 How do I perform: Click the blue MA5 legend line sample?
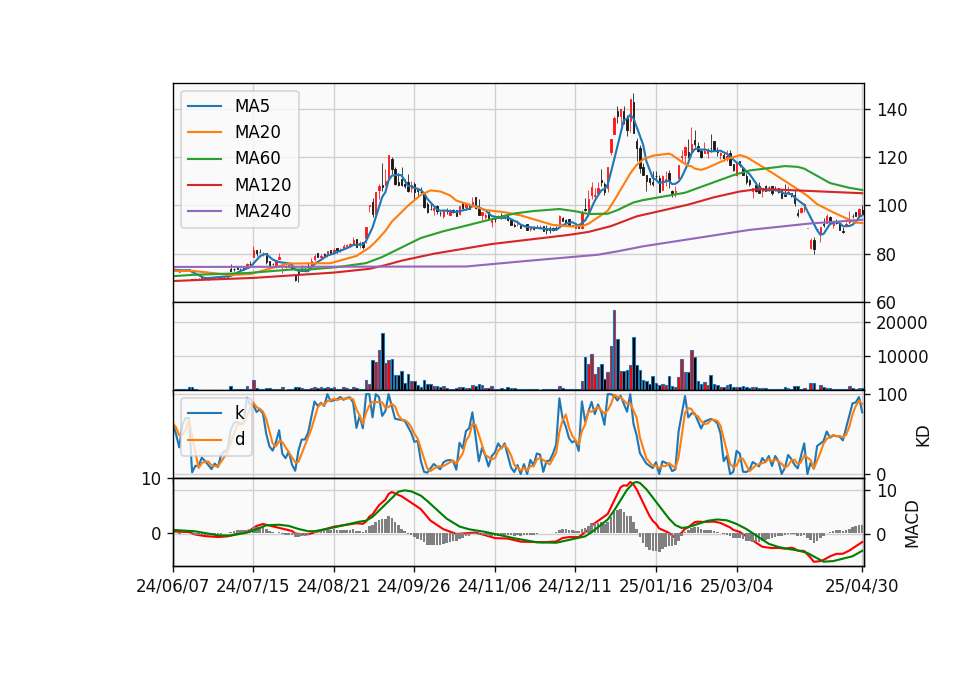coord(205,106)
